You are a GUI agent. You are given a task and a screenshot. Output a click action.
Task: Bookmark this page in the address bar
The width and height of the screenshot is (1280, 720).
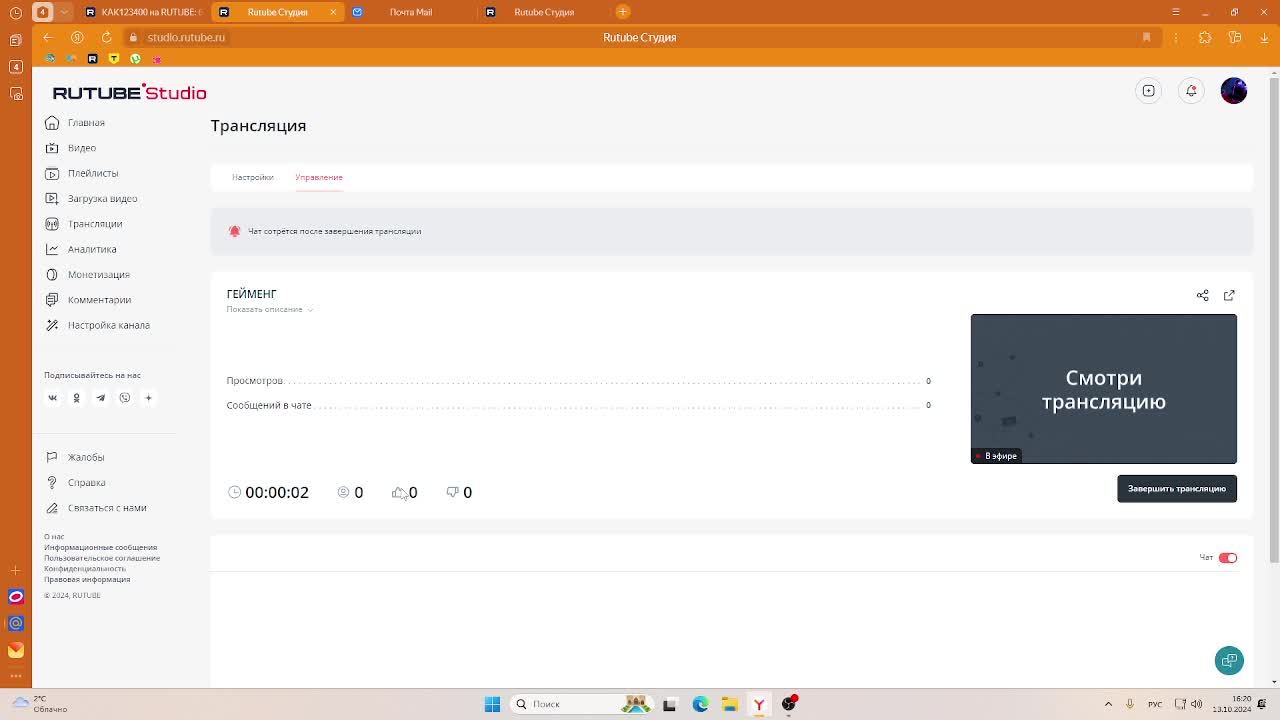click(1147, 37)
